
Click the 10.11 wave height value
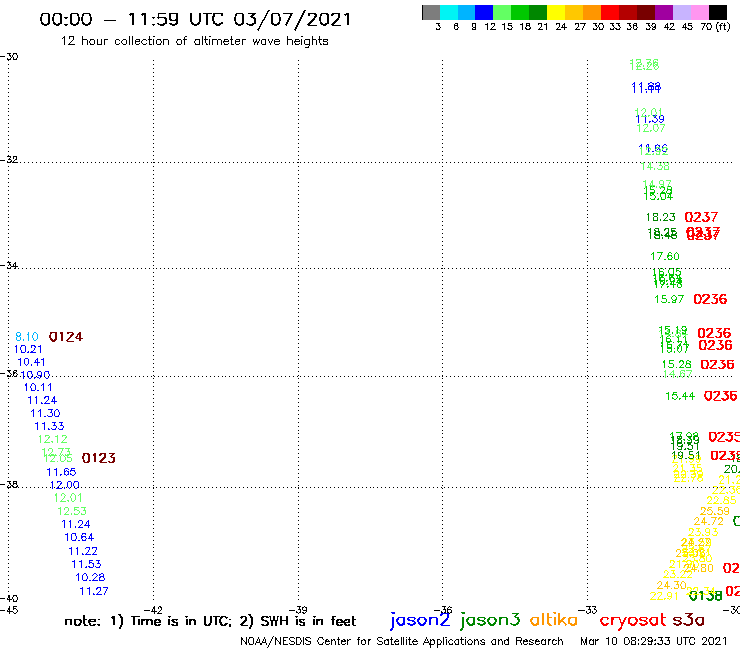(38, 388)
